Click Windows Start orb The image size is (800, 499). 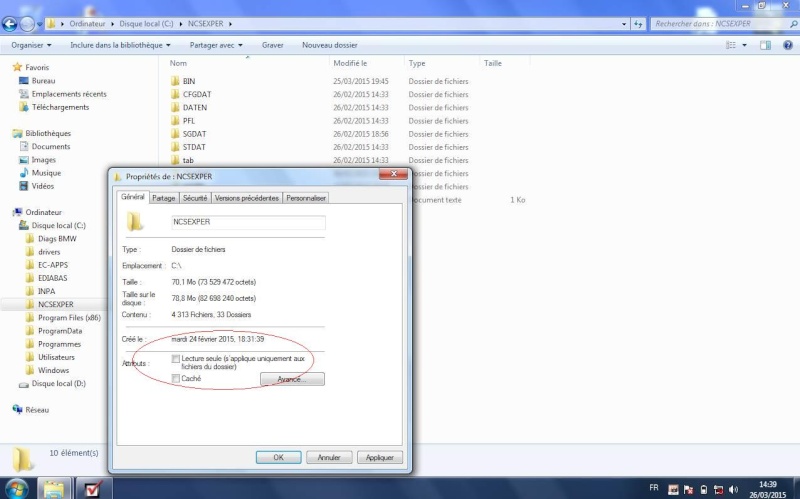coord(16,488)
